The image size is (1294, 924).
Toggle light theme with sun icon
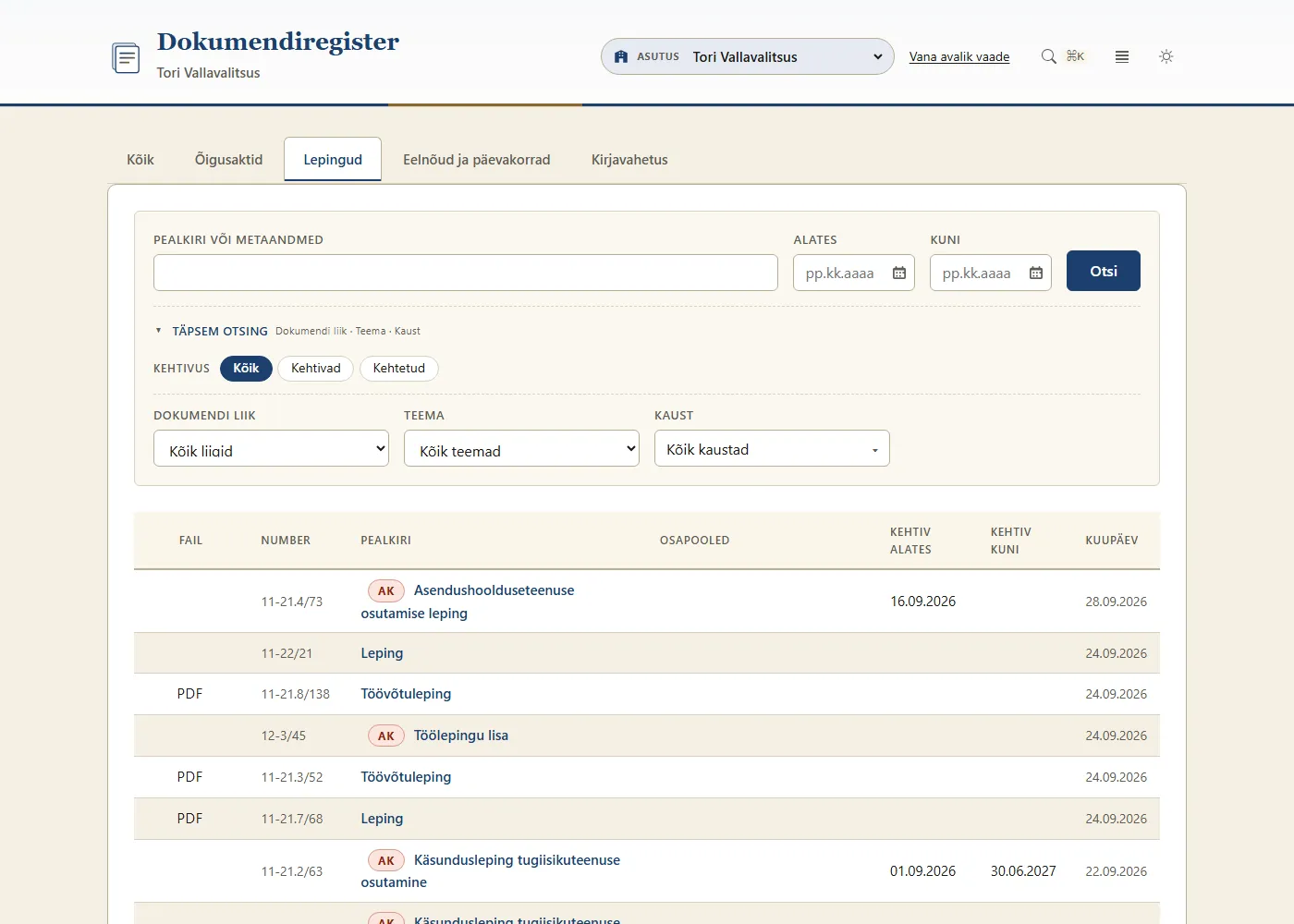[x=1166, y=56]
